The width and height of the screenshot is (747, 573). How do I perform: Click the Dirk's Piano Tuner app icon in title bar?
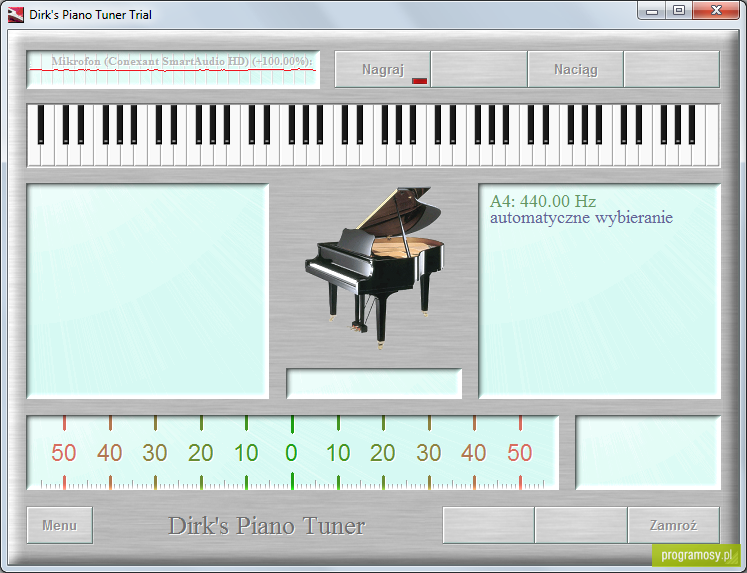click(16, 15)
